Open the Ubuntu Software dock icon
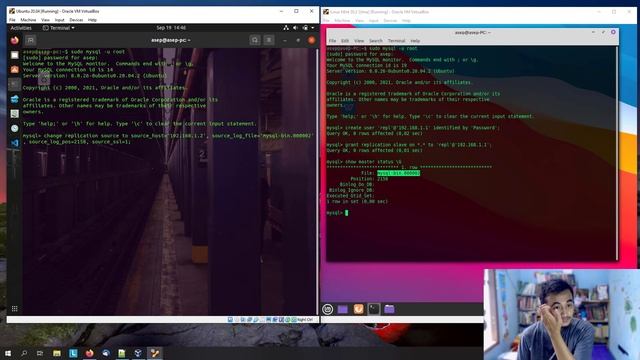This screenshot has height=360, width=640. [x=15, y=69]
